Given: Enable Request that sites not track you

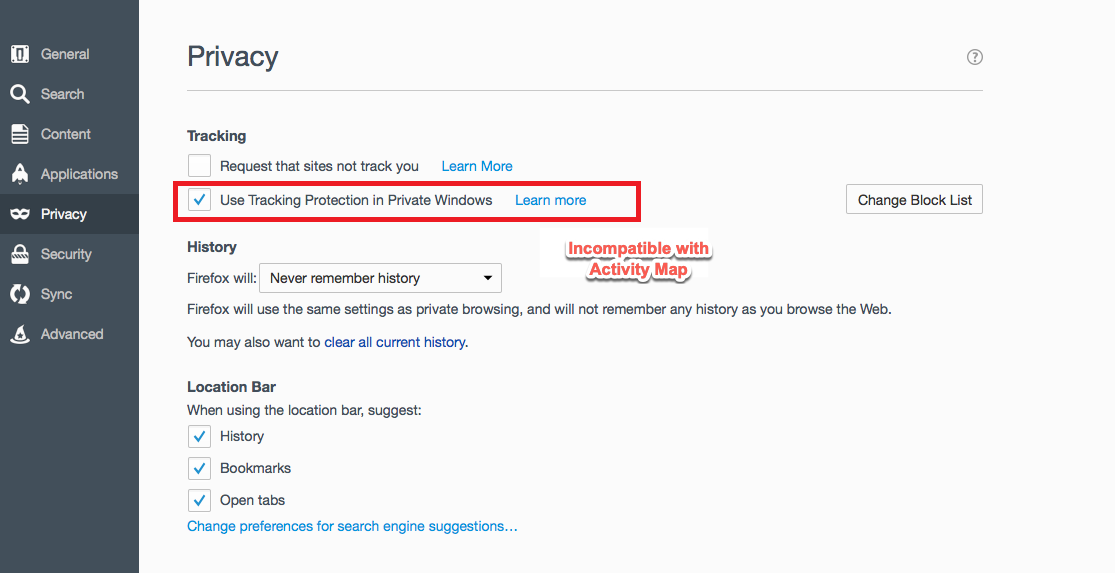Looking at the screenshot, I should click(x=199, y=166).
